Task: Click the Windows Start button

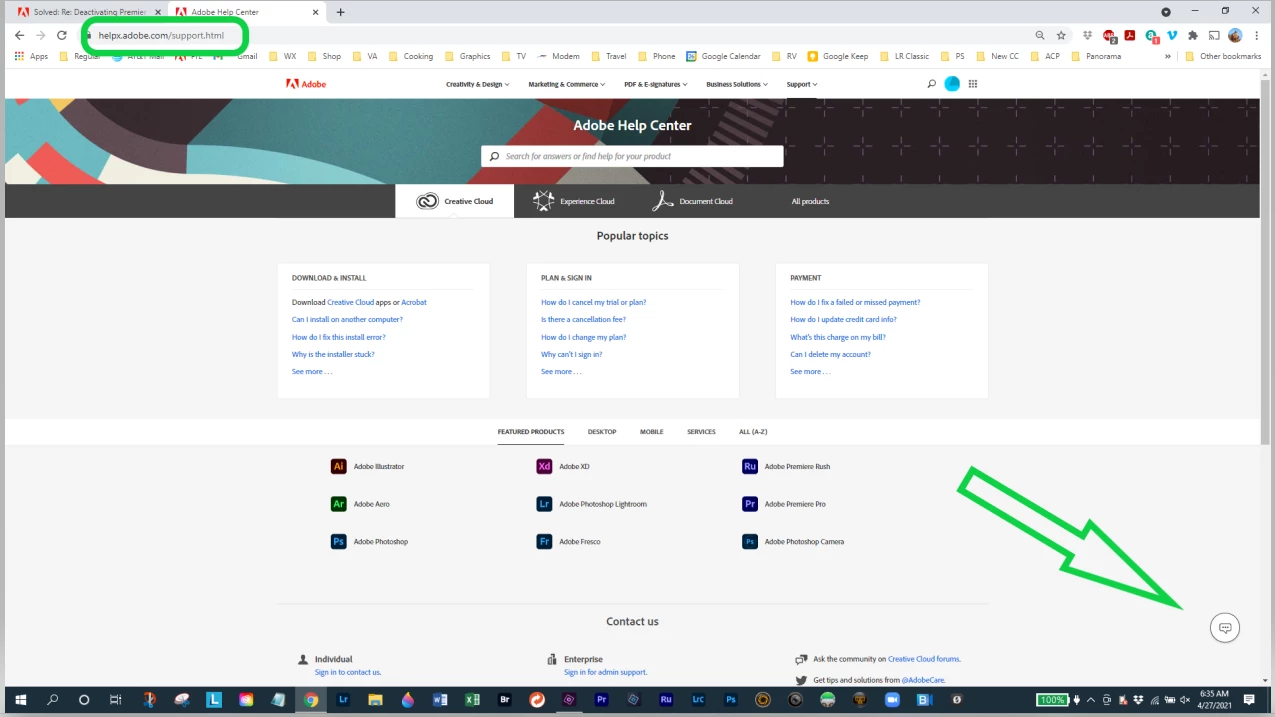Action: point(20,700)
